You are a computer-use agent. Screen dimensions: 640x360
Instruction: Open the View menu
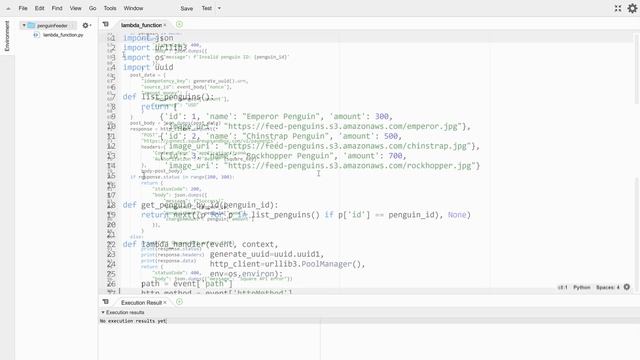pyautogui.click(x=76, y=8)
